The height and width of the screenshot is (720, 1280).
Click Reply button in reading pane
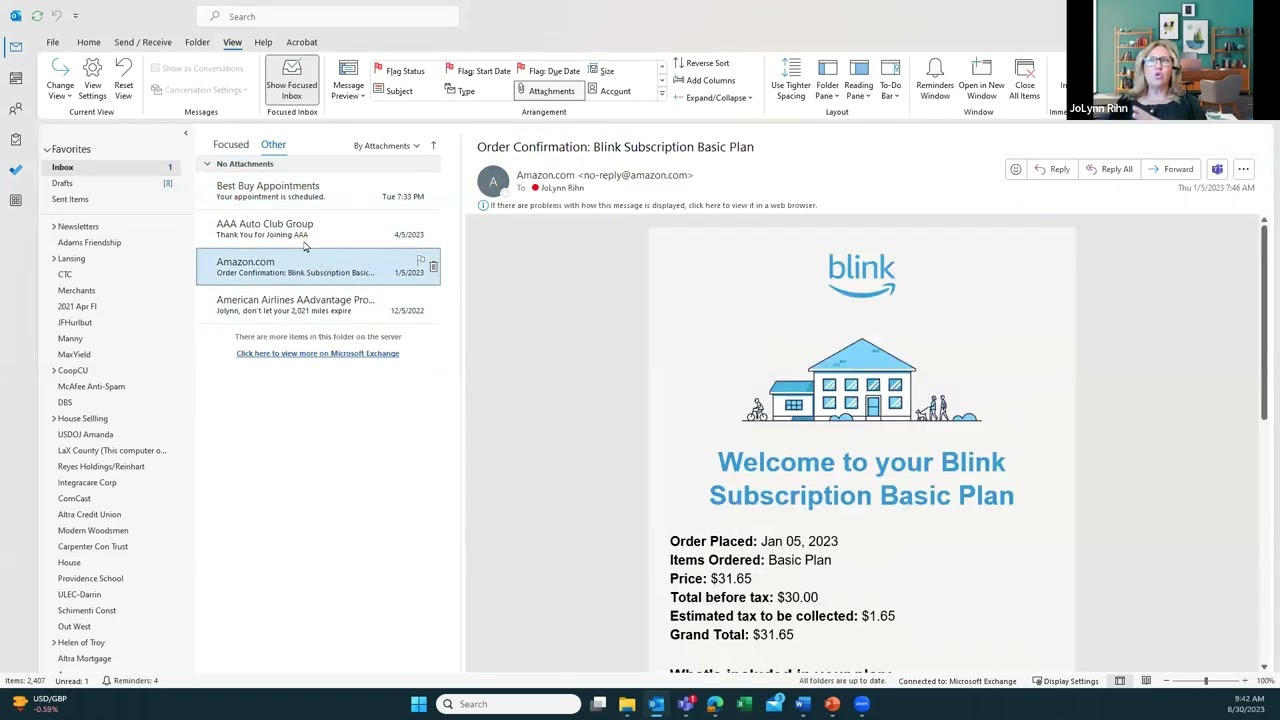point(1052,169)
